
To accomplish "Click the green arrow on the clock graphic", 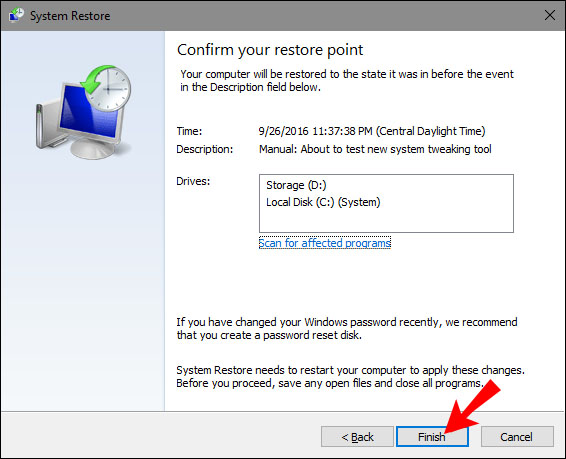I will click(96, 78).
